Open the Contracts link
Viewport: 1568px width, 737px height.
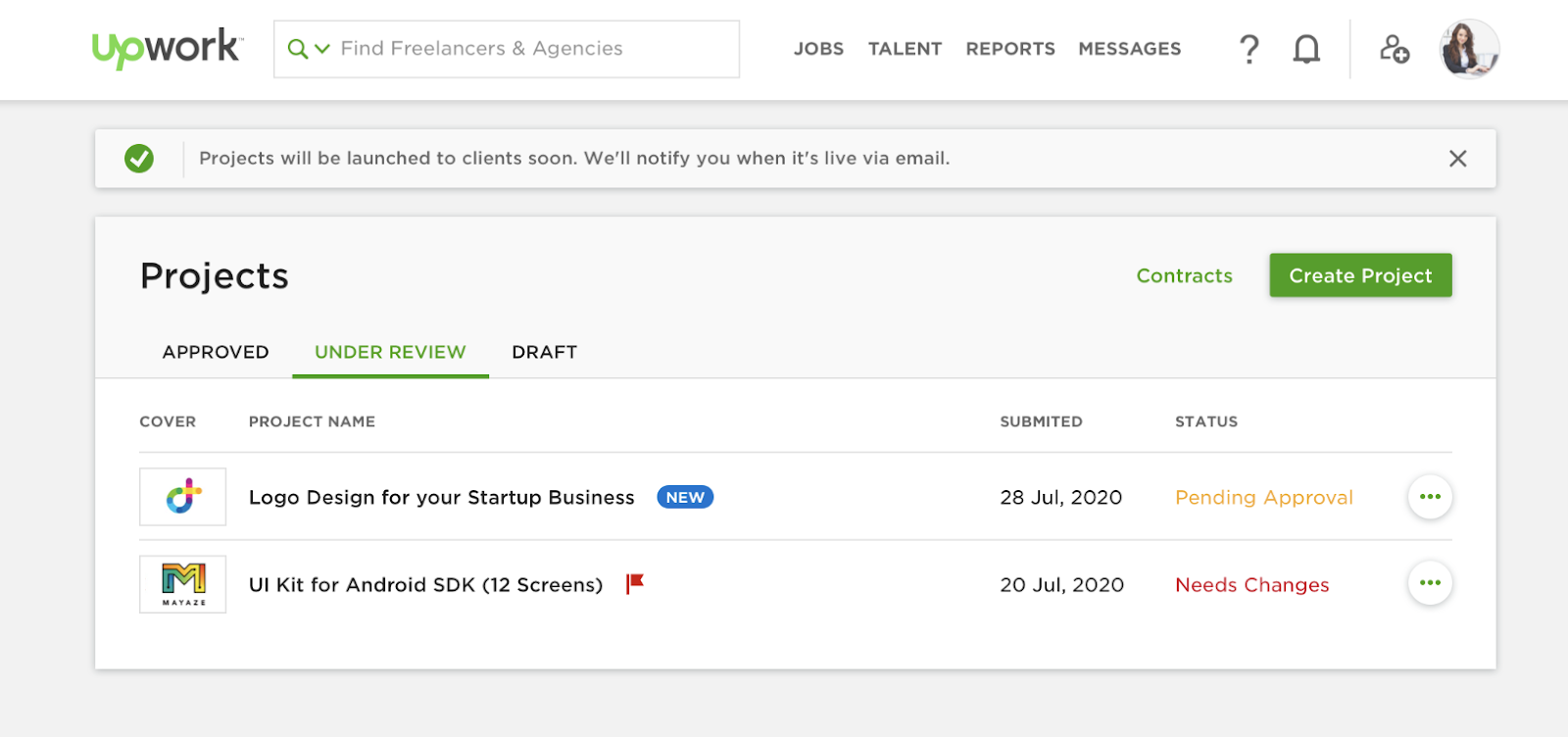pos(1184,276)
